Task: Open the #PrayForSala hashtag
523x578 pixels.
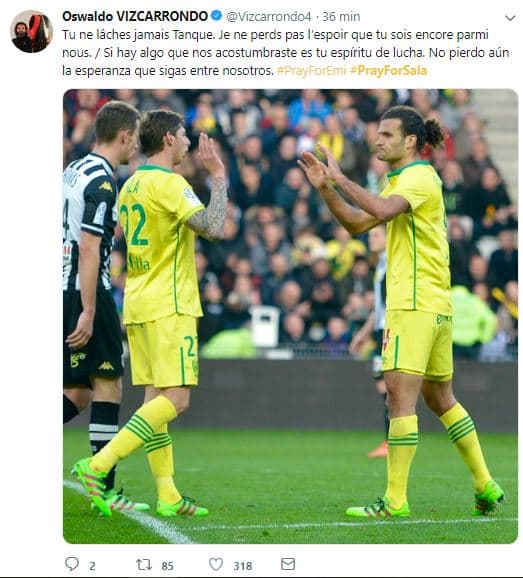Action: click(x=388, y=70)
